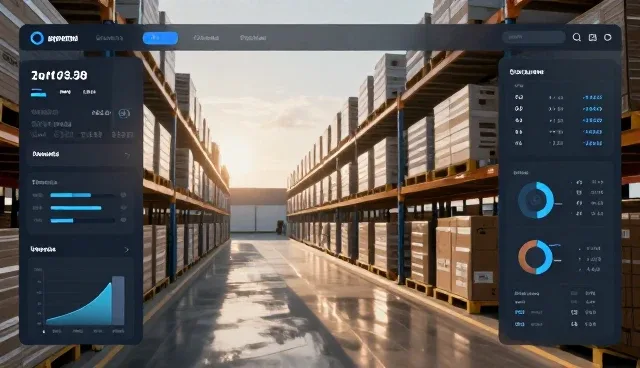Click the small circle icon beside first progress bar
The image size is (640, 368).
(123, 195)
